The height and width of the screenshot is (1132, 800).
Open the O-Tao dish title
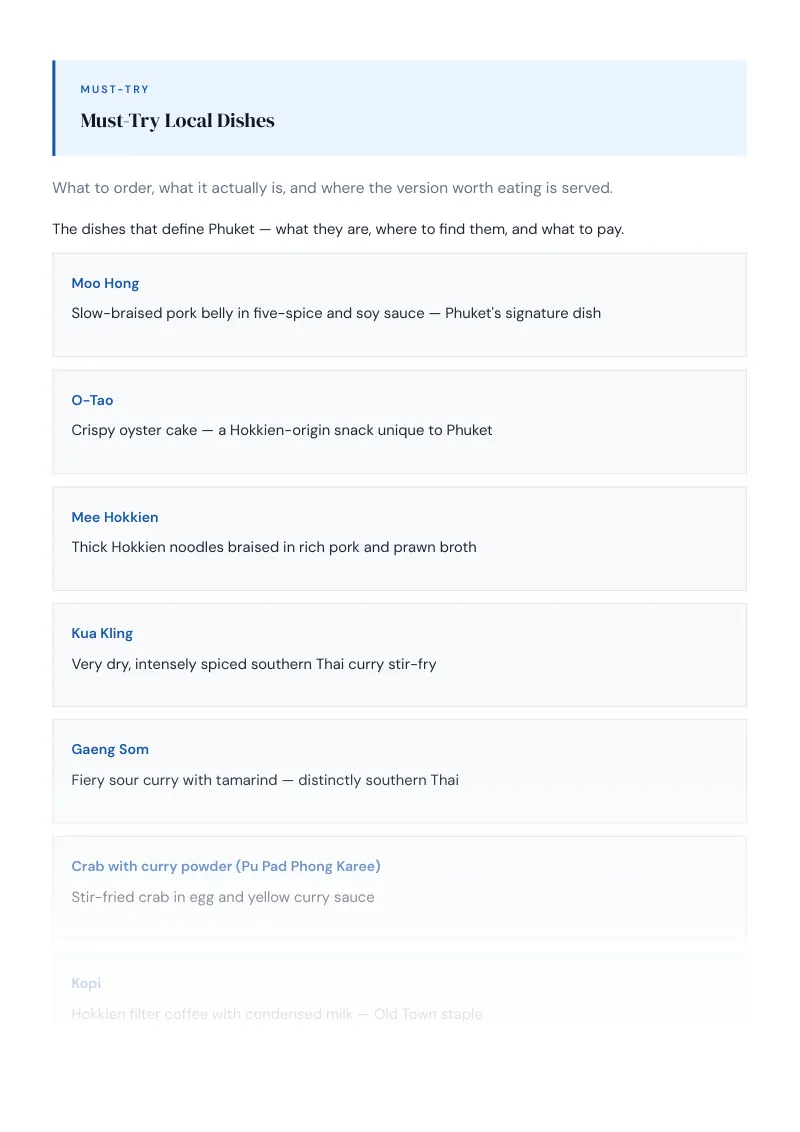(92, 400)
